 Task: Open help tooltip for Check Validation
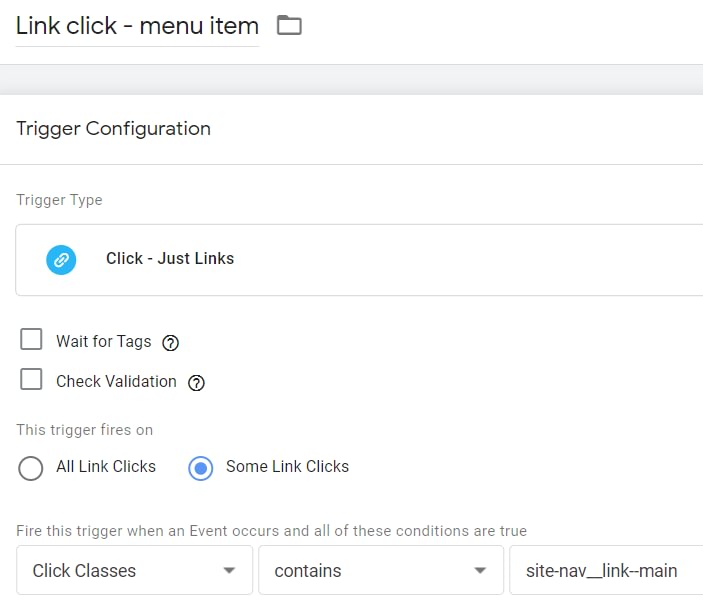pos(196,383)
